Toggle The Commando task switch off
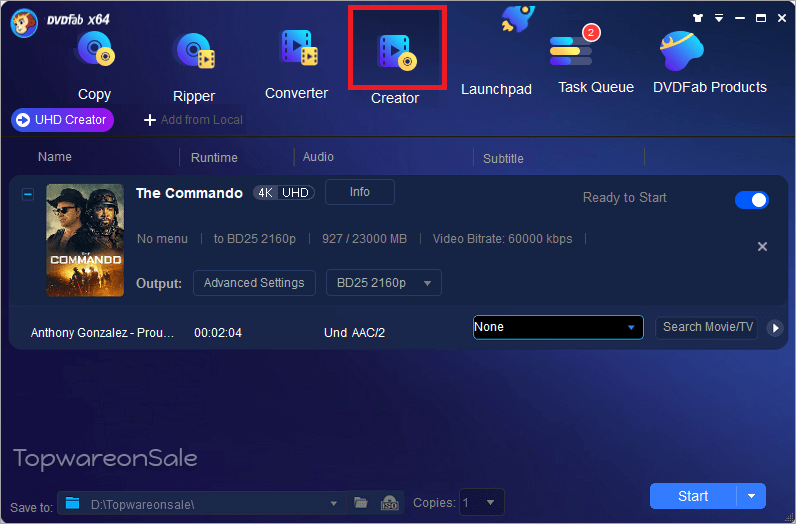This screenshot has width=796, height=524. click(x=751, y=200)
